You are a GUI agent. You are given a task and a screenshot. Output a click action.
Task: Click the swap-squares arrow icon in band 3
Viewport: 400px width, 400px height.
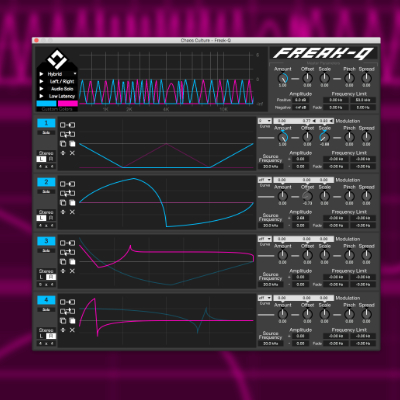point(67,252)
